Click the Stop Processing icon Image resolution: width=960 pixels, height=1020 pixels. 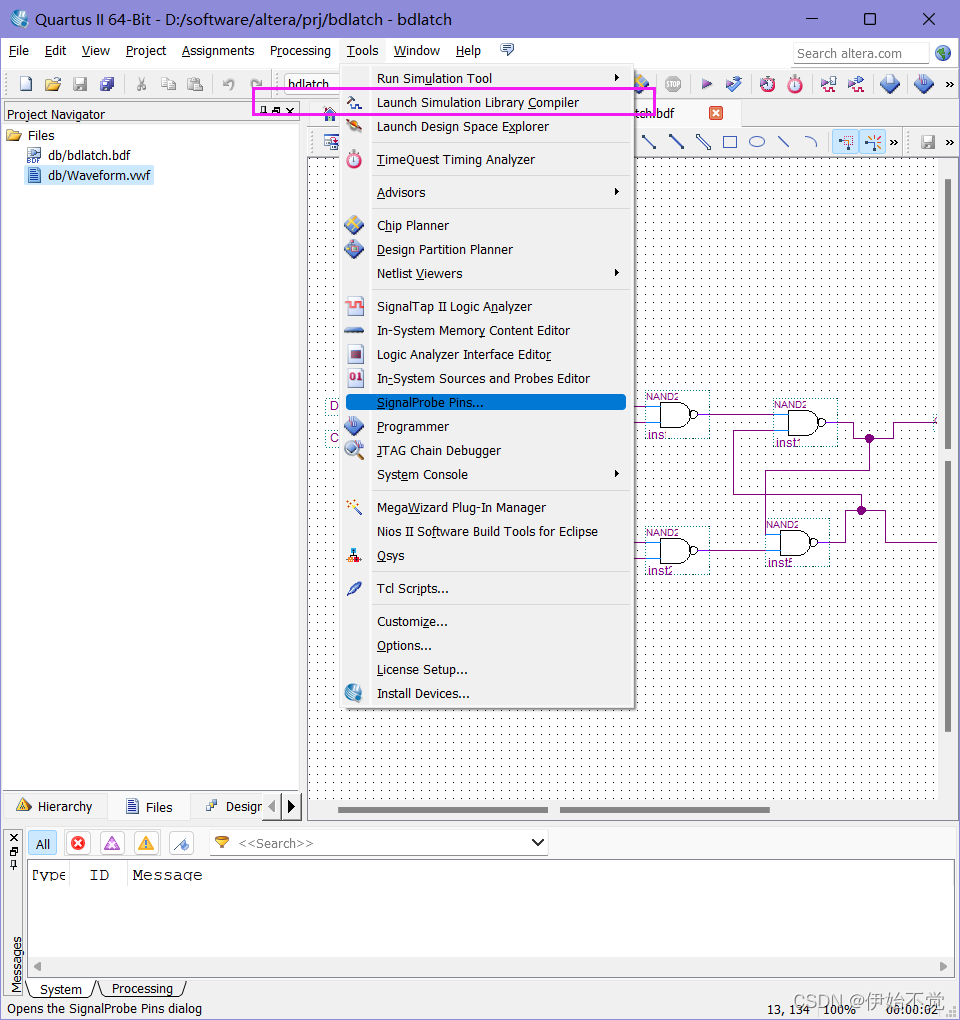673,84
